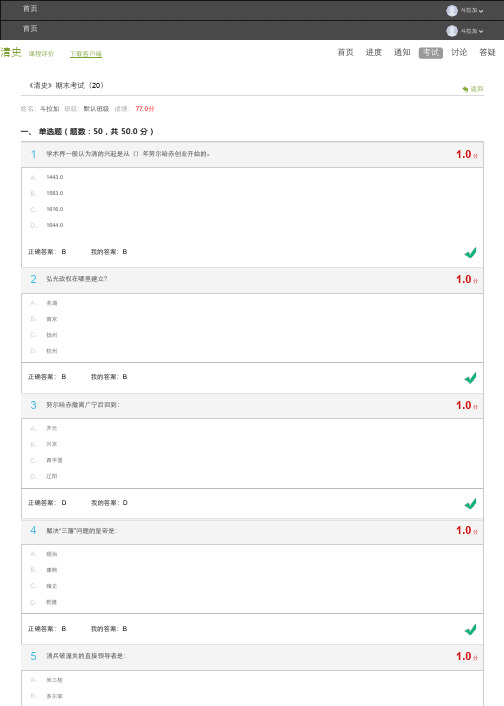
Task: Expand the username dropdown in second bar
Action: (472, 31)
